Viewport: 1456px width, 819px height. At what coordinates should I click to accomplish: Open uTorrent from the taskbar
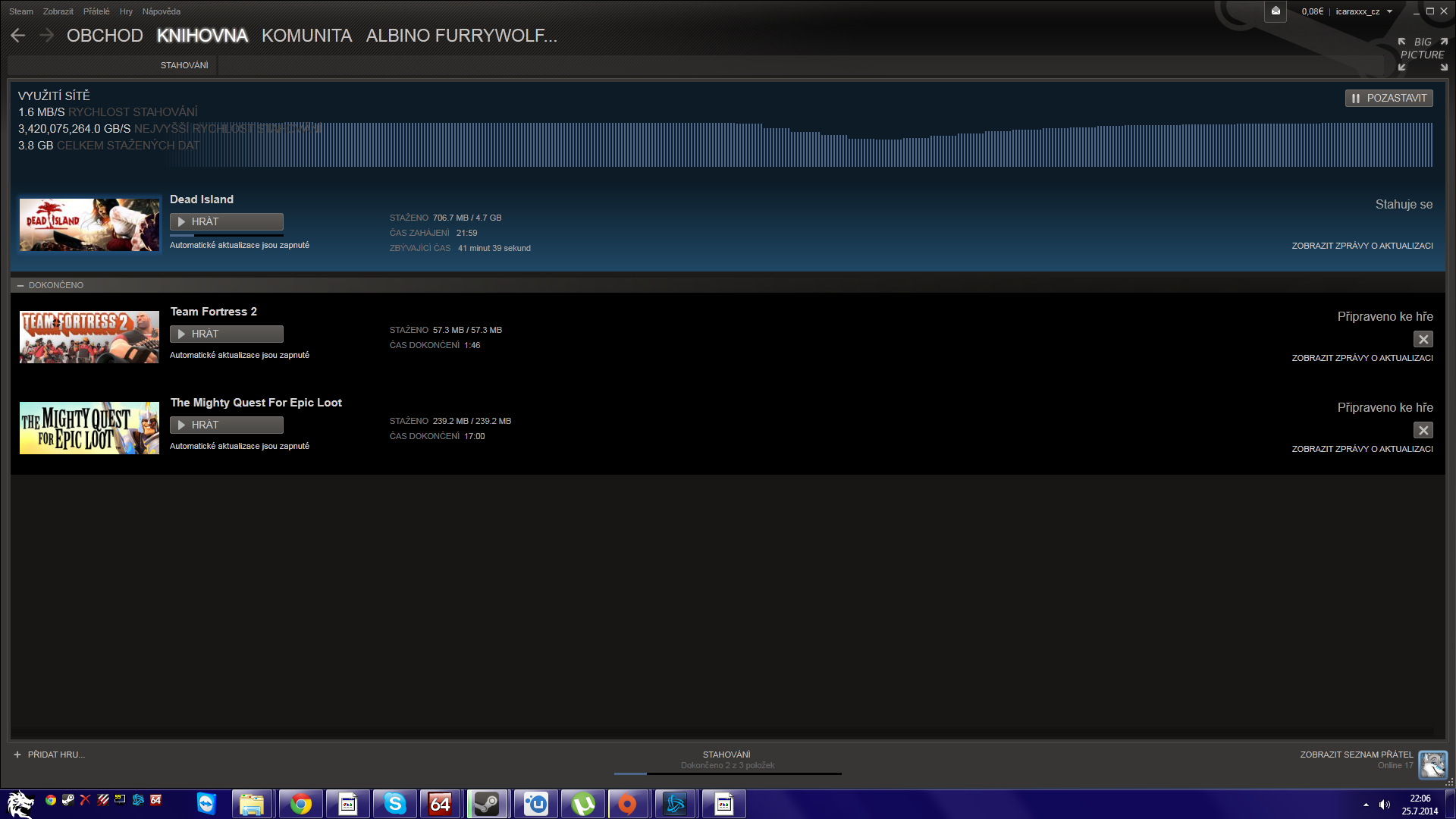[583, 804]
